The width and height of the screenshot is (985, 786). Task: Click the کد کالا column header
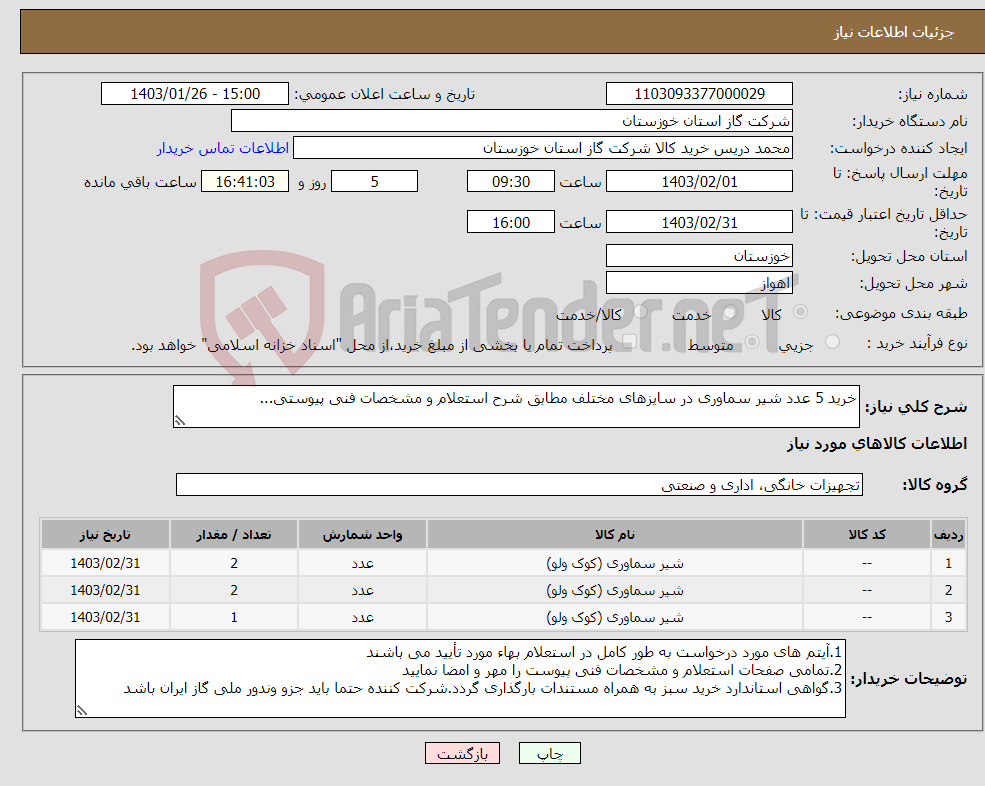pos(867,535)
